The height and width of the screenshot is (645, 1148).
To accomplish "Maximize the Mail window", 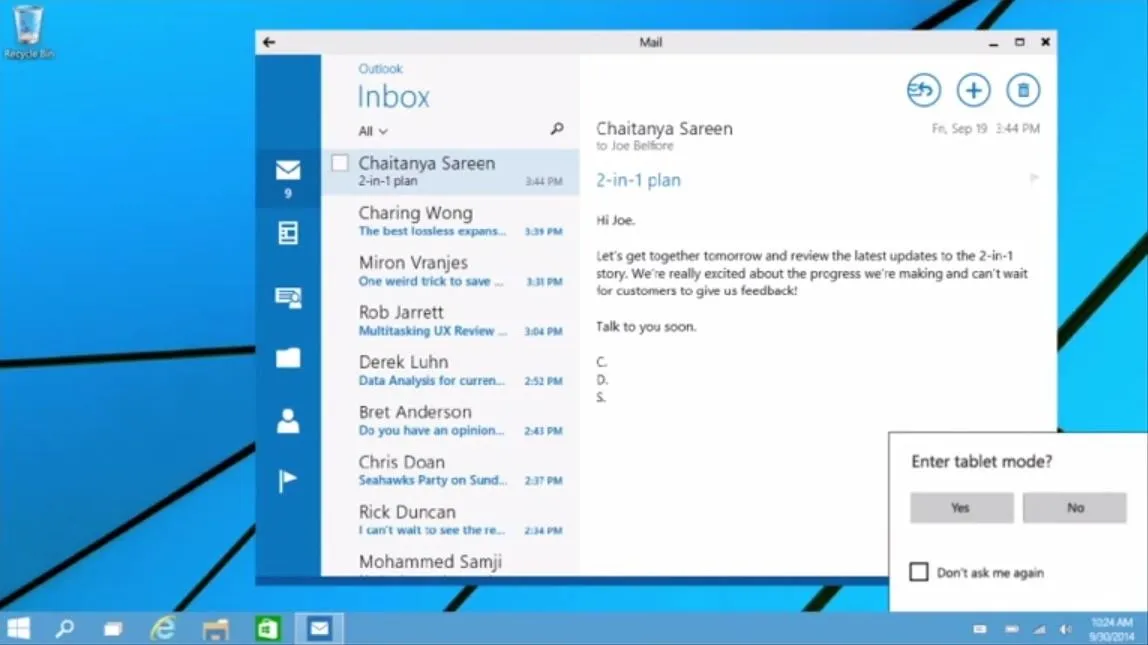I will pyautogui.click(x=1019, y=42).
